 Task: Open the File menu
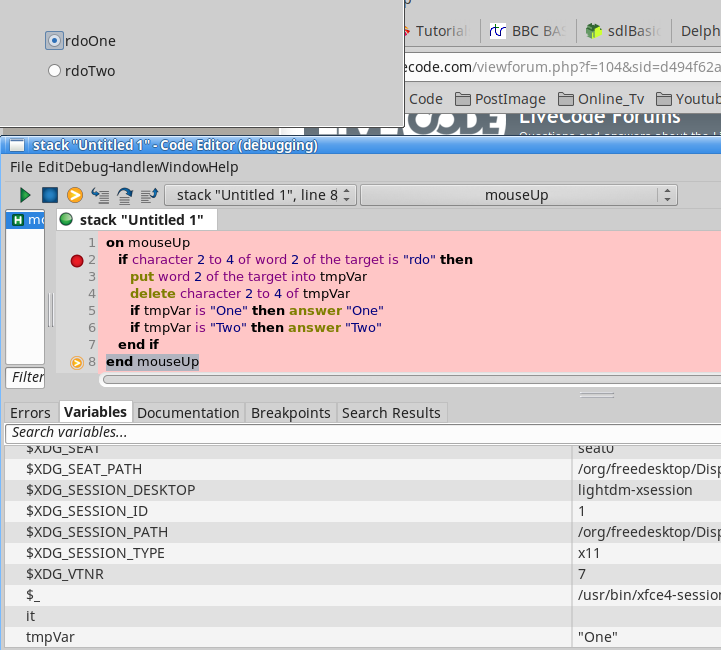21,167
